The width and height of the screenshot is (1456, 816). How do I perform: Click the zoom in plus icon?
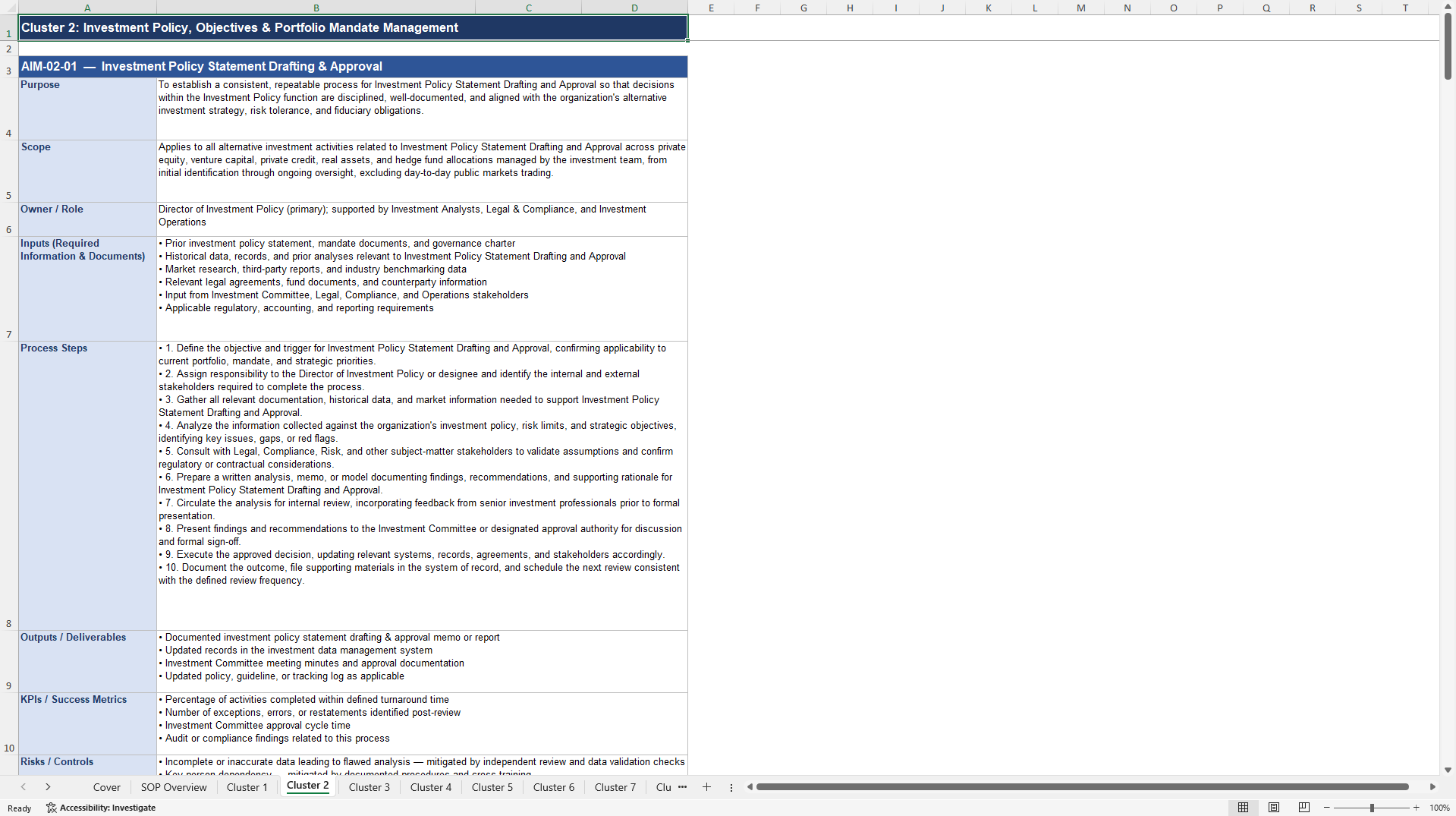[x=1416, y=808]
